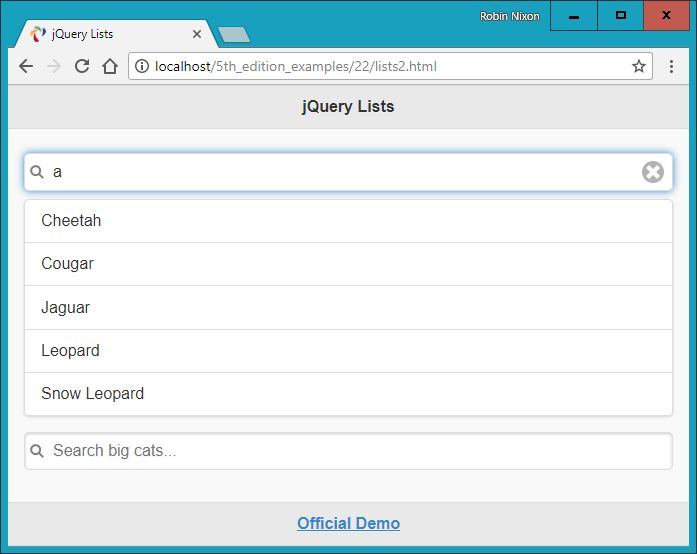
Task: Open a new browser tab
Action: click(x=234, y=34)
